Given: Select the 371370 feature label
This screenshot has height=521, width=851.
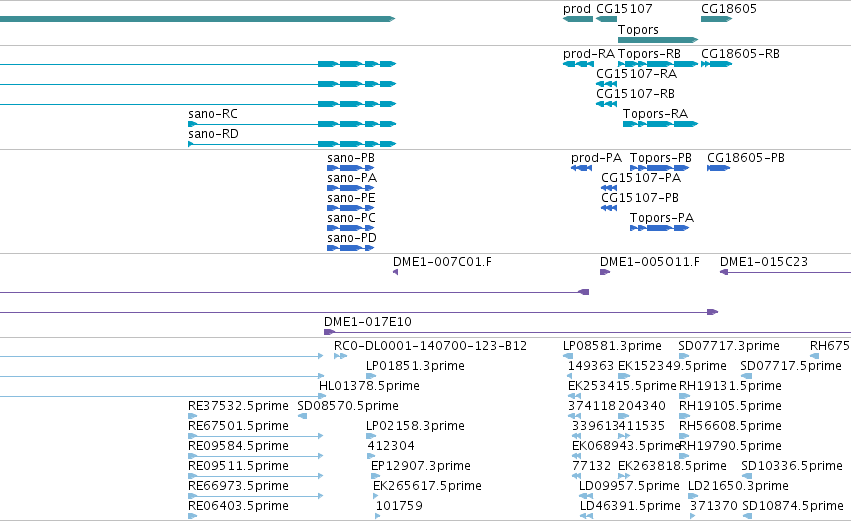Looking at the screenshot, I should (x=714, y=506).
